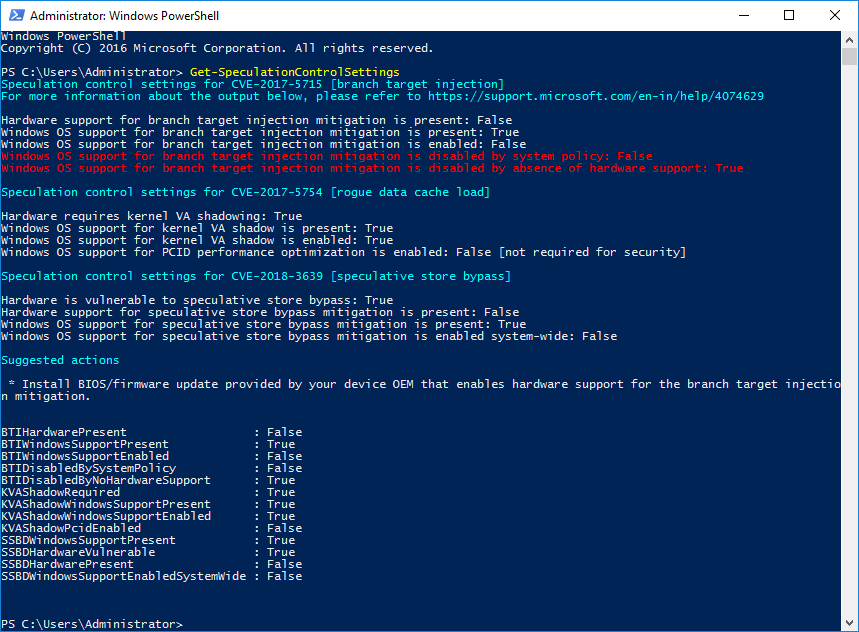Maximize the PowerShell window

point(789,16)
